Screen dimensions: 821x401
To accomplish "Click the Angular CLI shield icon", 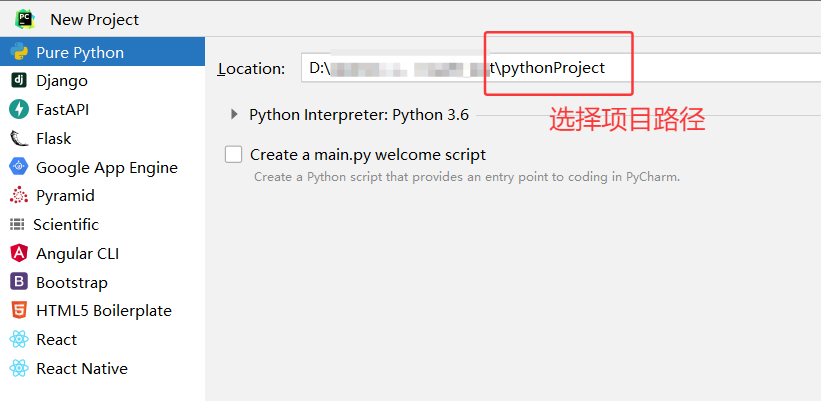I will 19,253.
